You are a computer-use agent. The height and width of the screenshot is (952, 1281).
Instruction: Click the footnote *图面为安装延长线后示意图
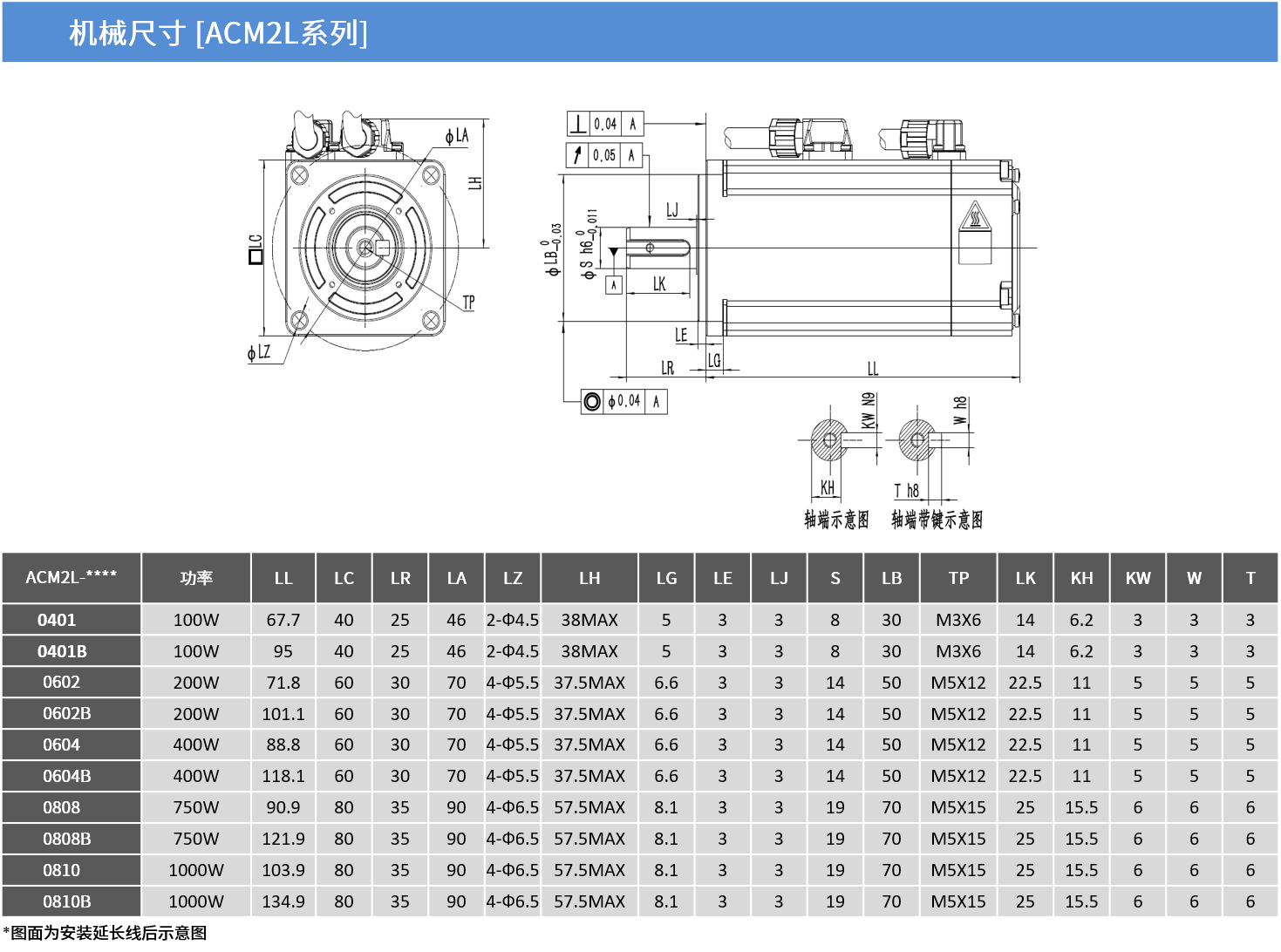point(105,933)
